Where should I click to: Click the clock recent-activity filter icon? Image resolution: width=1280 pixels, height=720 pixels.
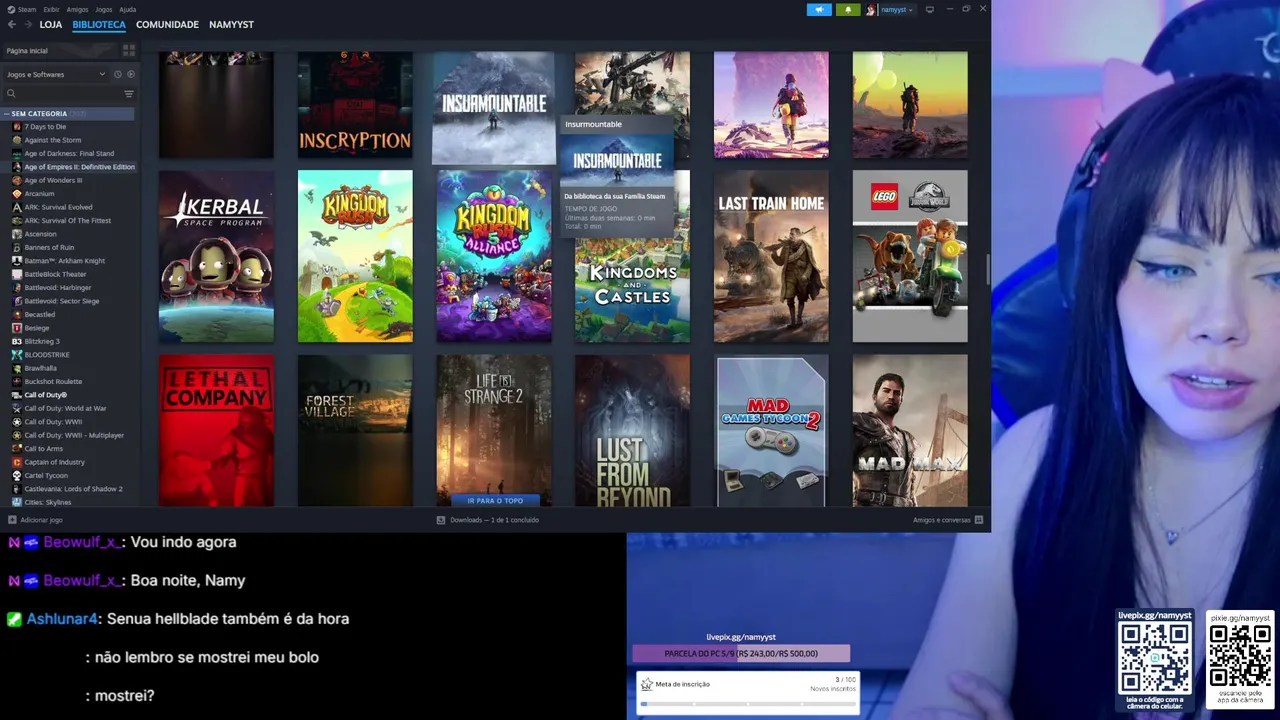tap(117, 74)
